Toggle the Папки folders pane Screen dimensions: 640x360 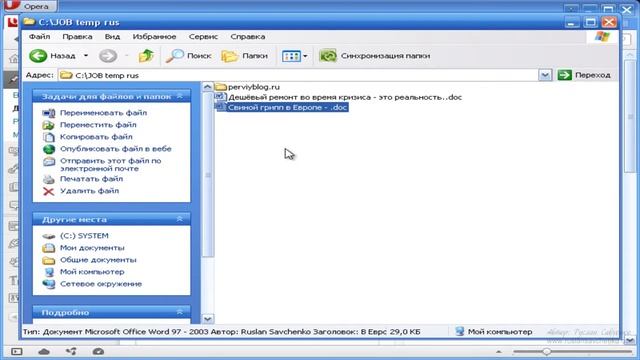pyautogui.click(x=244, y=56)
